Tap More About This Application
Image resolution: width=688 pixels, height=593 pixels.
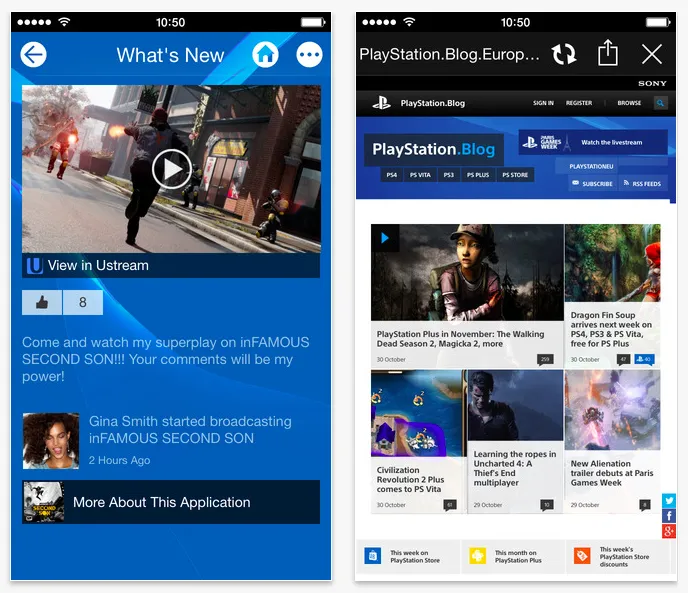pyautogui.click(x=171, y=502)
